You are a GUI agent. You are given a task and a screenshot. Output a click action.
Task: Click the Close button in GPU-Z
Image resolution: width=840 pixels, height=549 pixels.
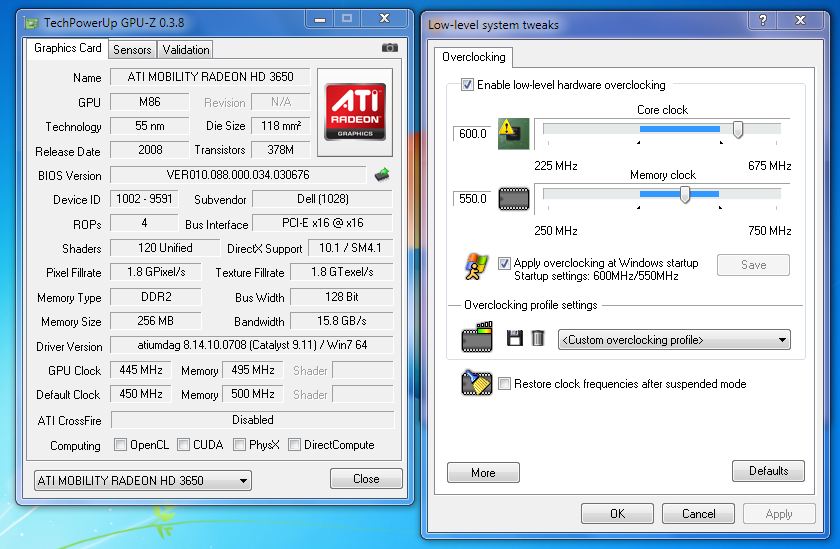(366, 479)
